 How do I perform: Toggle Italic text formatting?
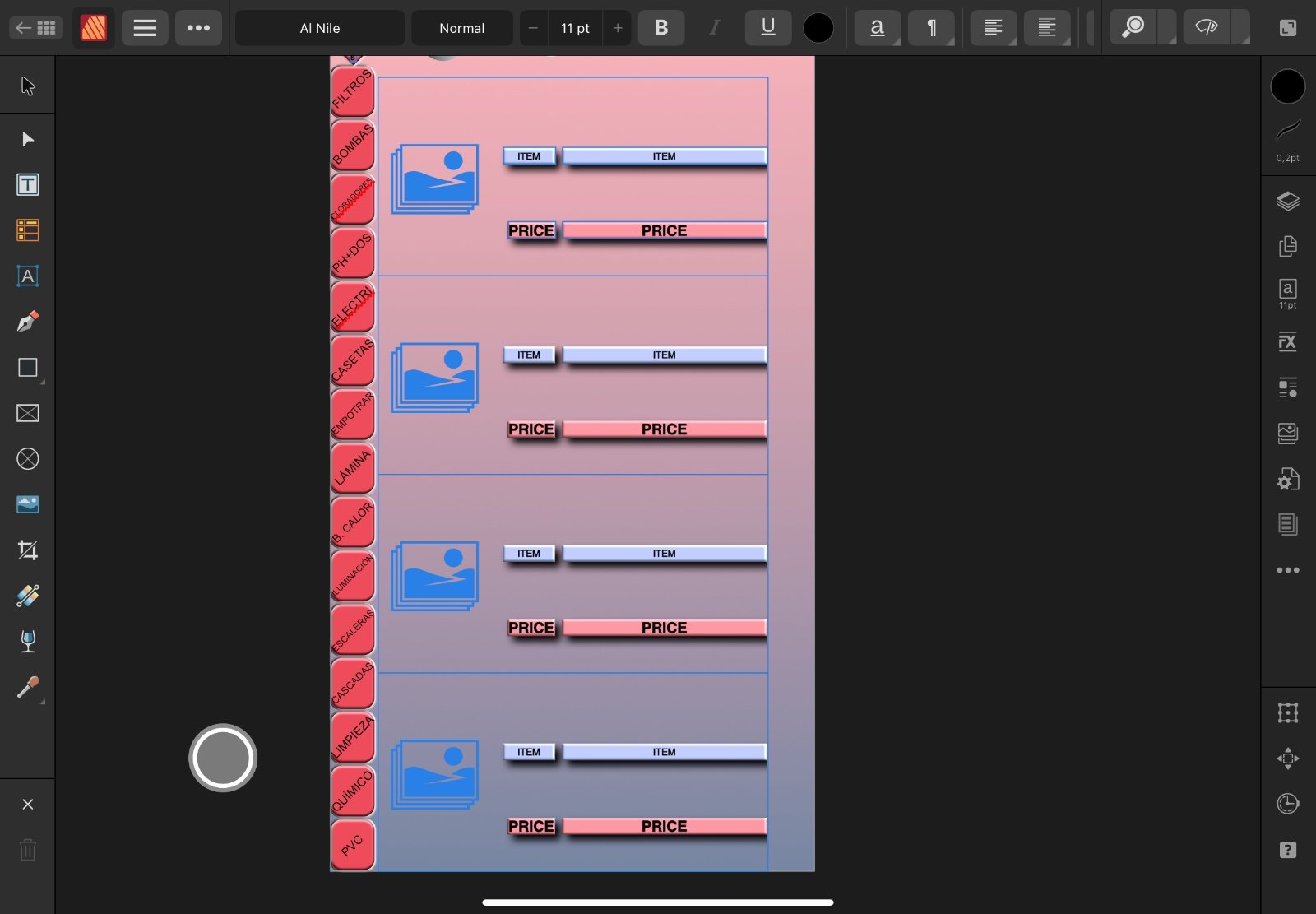pyautogui.click(x=714, y=28)
